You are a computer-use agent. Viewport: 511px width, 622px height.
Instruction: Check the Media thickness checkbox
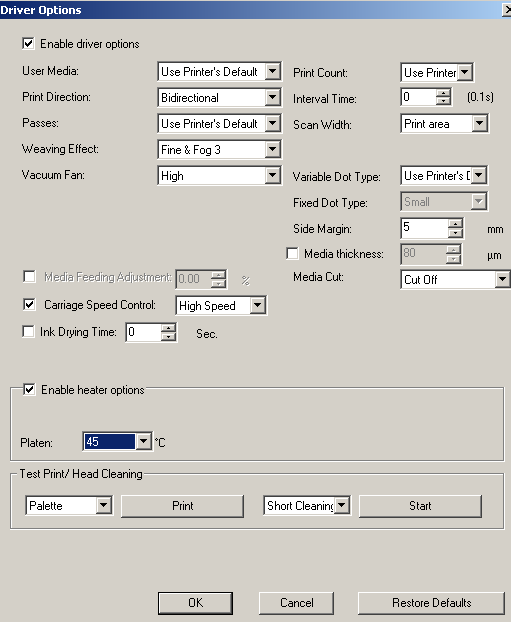point(292,253)
